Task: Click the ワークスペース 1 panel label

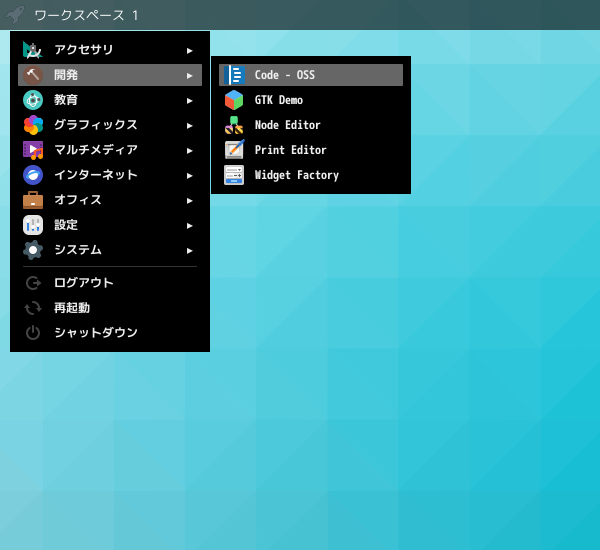Action: (86, 16)
